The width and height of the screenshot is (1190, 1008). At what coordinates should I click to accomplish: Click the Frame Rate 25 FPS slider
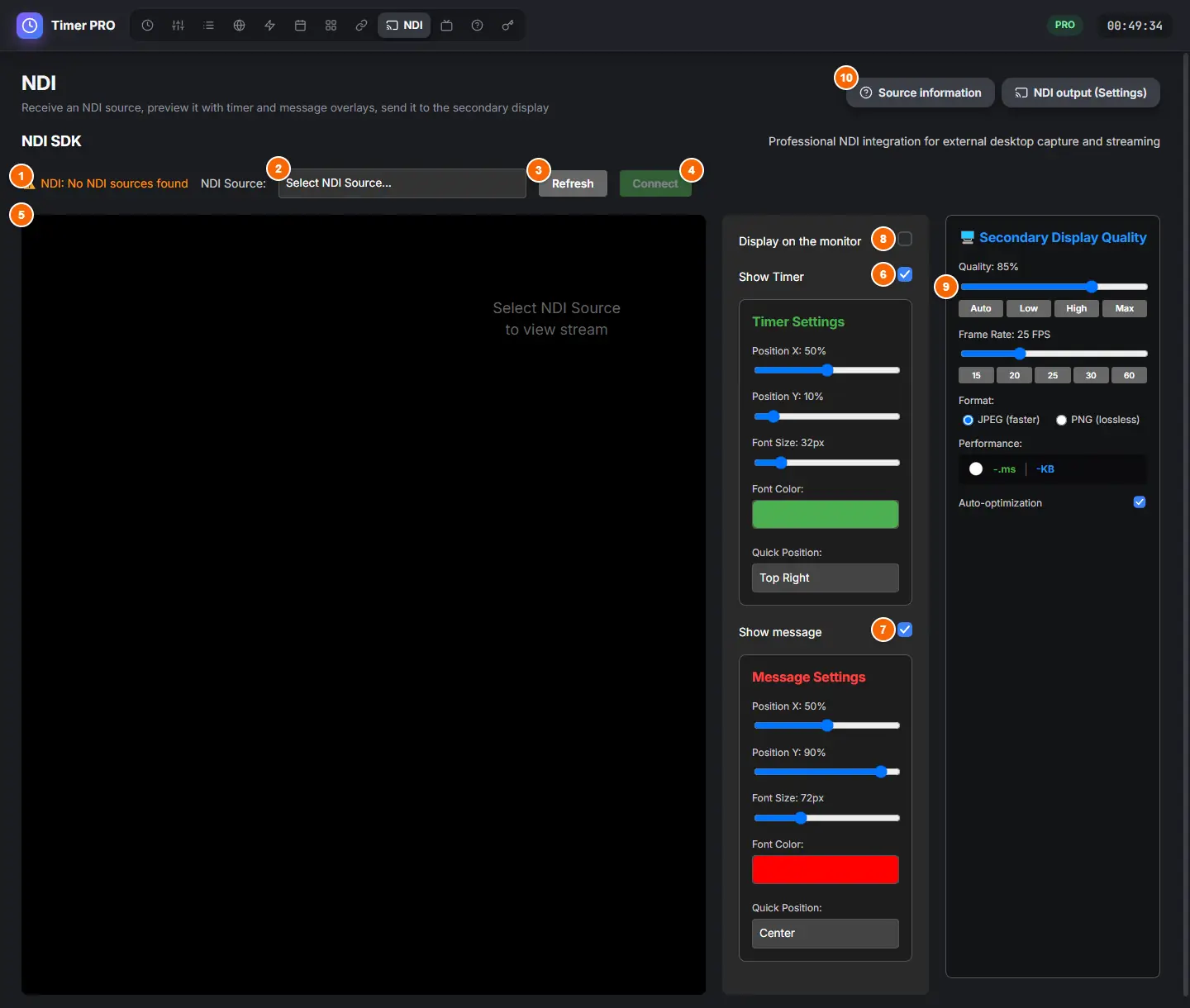1054,354
